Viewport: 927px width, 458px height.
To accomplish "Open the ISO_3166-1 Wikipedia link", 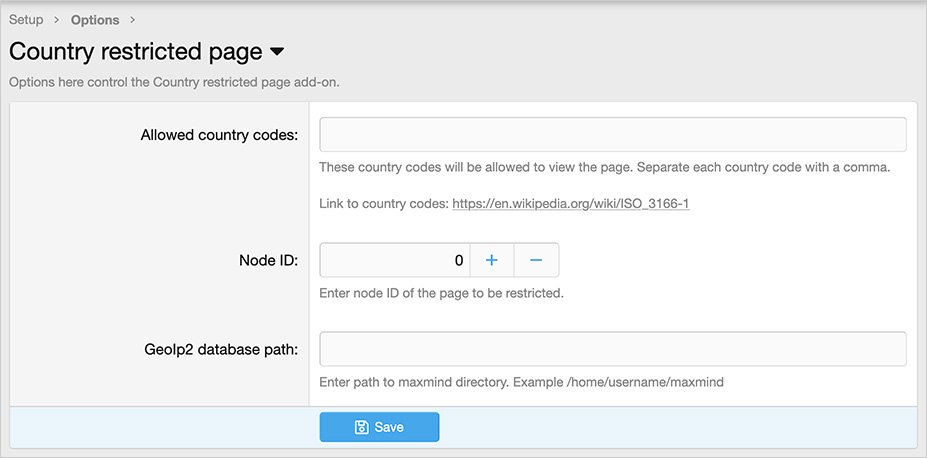I will point(571,204).
